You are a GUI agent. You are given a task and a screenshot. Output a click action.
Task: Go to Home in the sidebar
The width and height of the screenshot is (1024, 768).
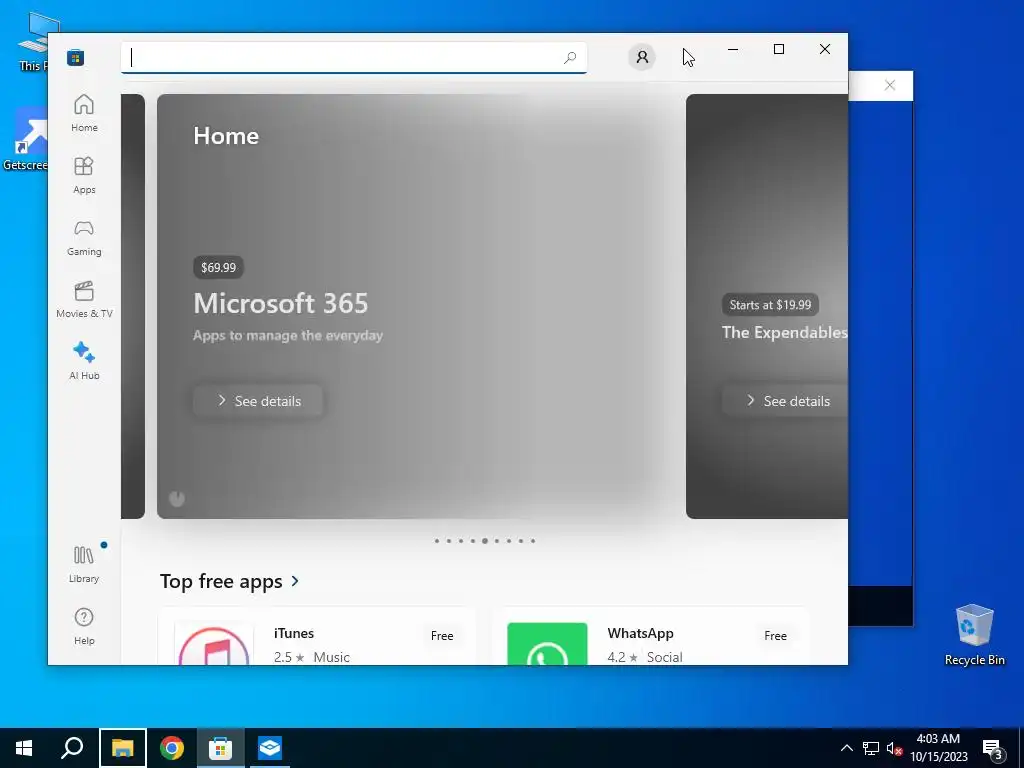click(x=84, y=113)
